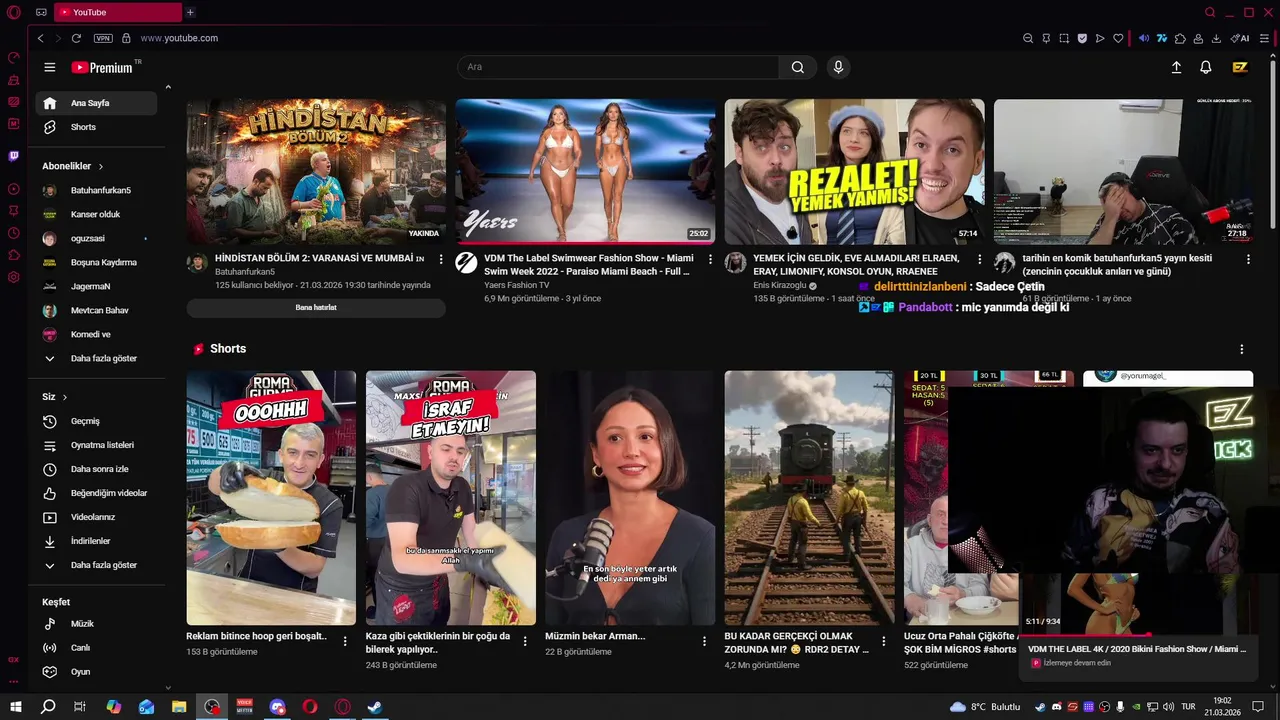Open options for BU KADAR GERÇEKÇİ short
The width and height of the screenshot is (1280, 720).
[883, 641]
